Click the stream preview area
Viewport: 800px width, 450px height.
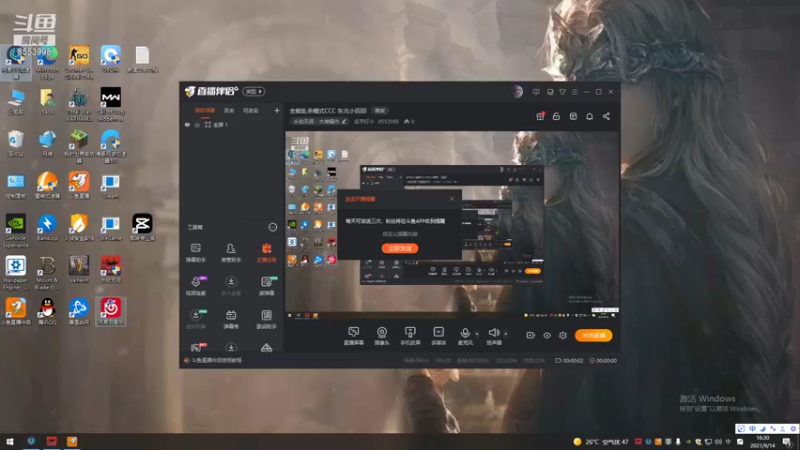click(452, 226)
